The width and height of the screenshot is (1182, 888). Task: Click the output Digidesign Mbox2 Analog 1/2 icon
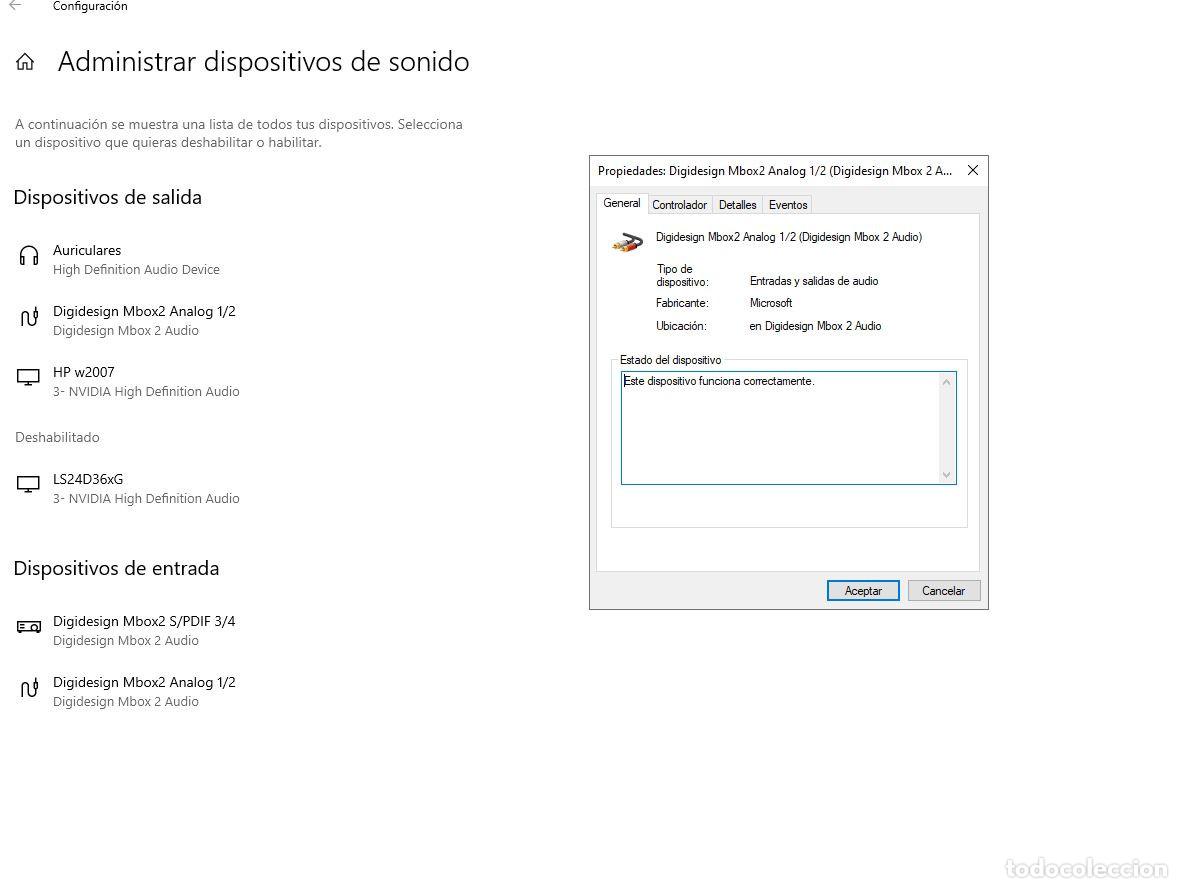(29, 317)
